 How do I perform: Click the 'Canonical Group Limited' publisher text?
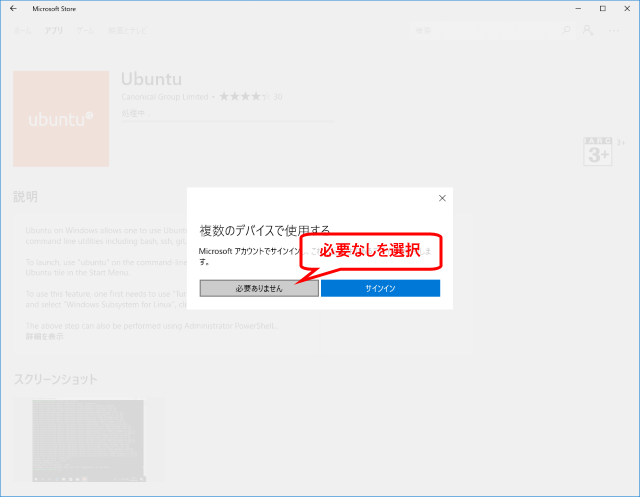click(x=164, y=97)
